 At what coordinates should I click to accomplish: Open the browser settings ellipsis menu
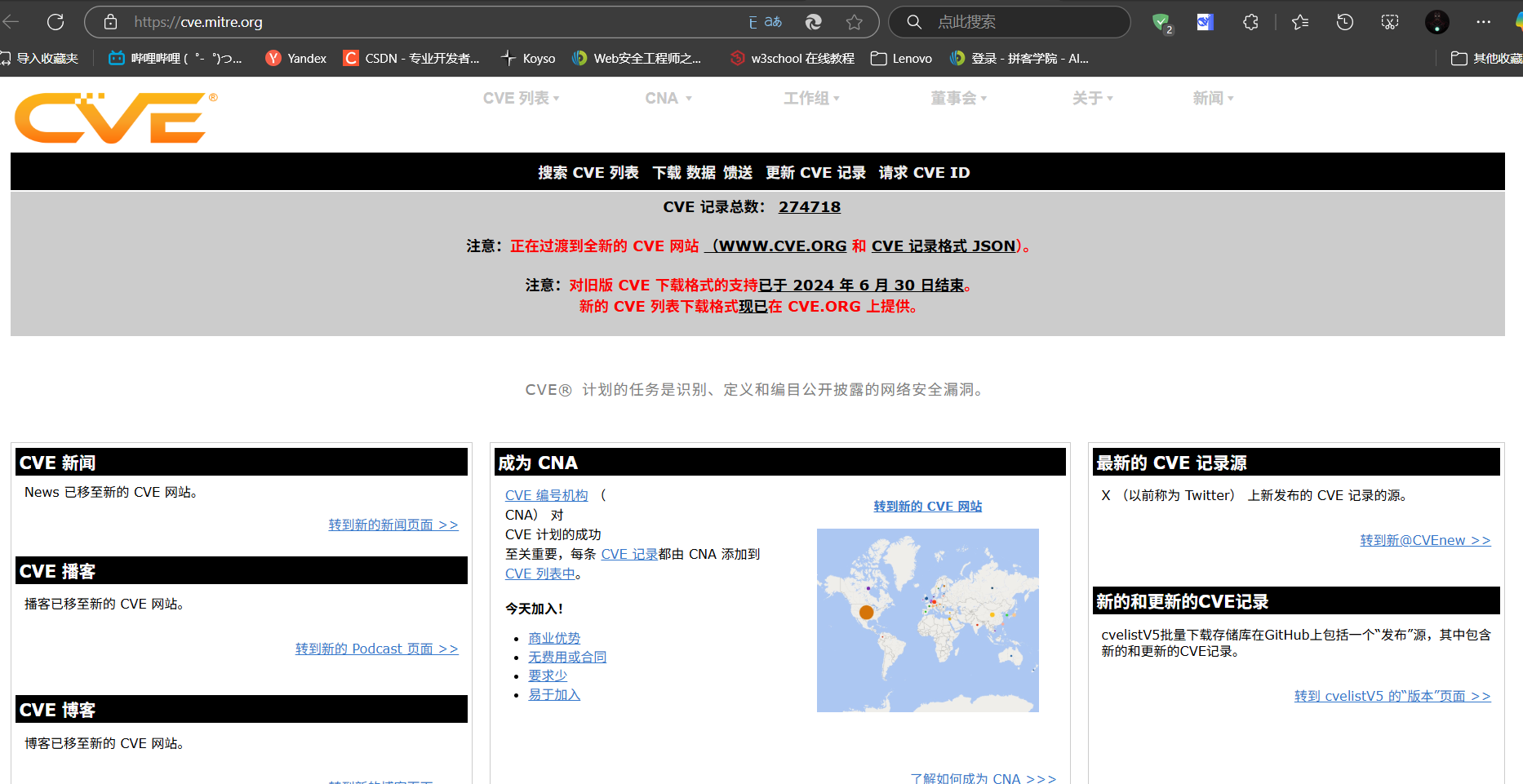pyautogui.click(x=1483, y=22)
